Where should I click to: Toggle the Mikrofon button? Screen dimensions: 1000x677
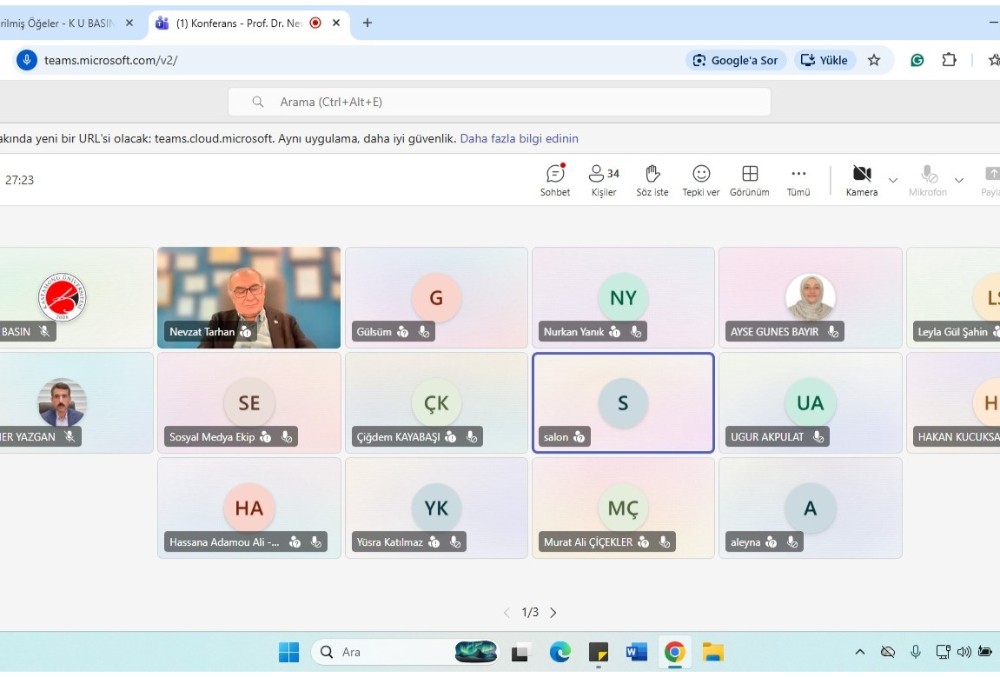pyautogui.click(x=928, y=180)
